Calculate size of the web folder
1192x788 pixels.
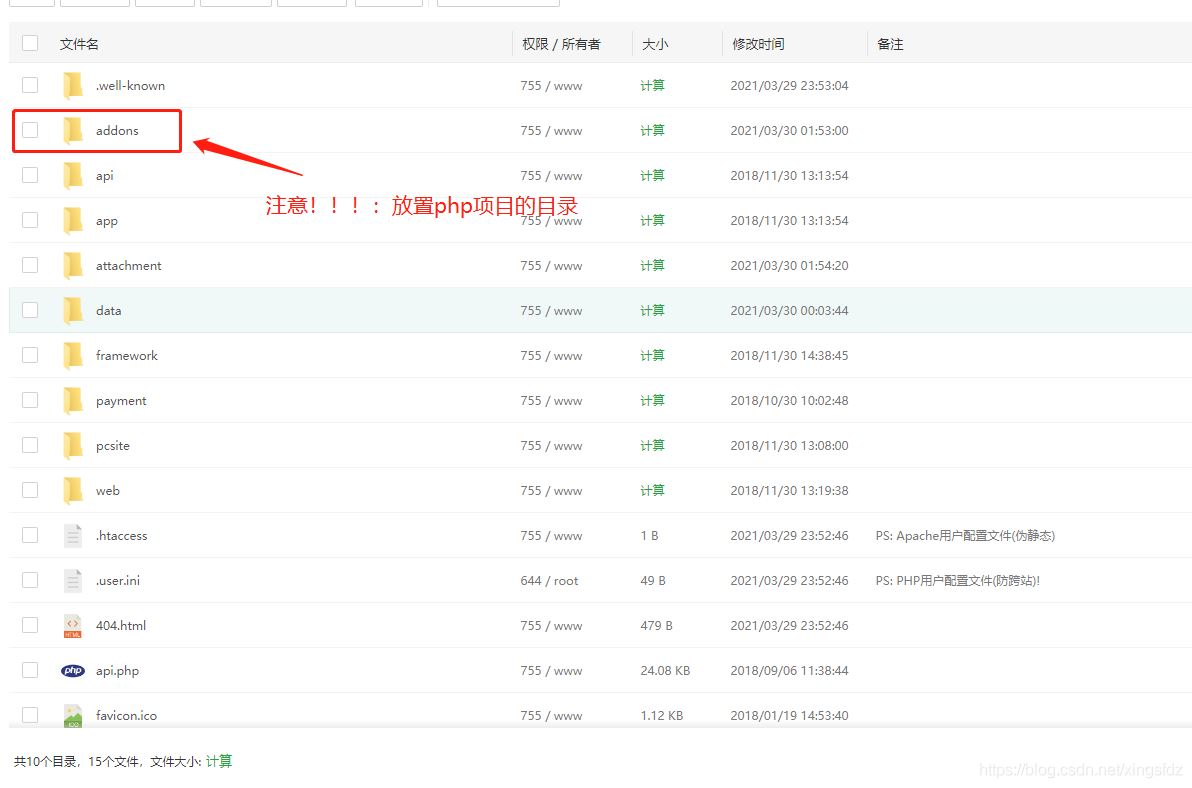pyautogui.click(x=652, y=491)
